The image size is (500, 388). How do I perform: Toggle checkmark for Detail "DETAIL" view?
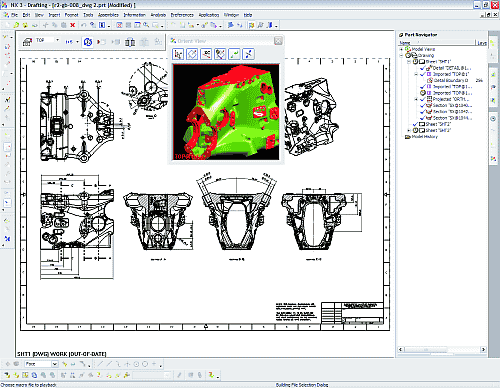tap(423, 68)
